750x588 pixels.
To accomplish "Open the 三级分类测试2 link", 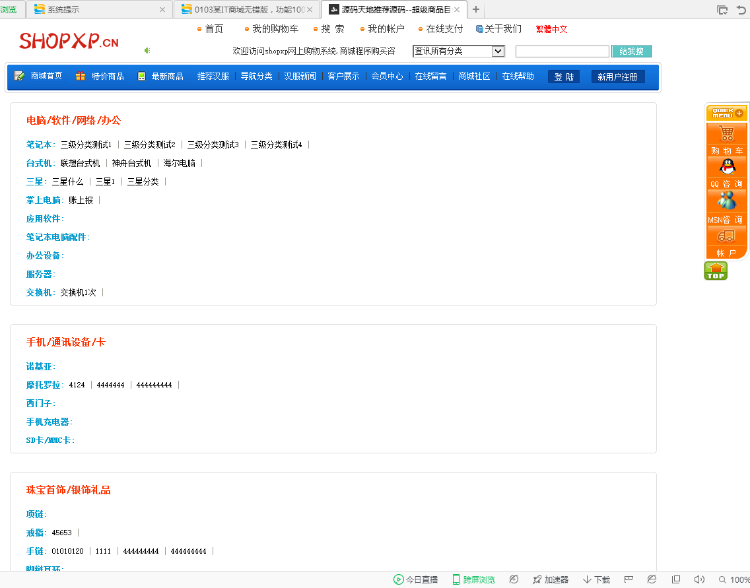I will click(150, 144).
